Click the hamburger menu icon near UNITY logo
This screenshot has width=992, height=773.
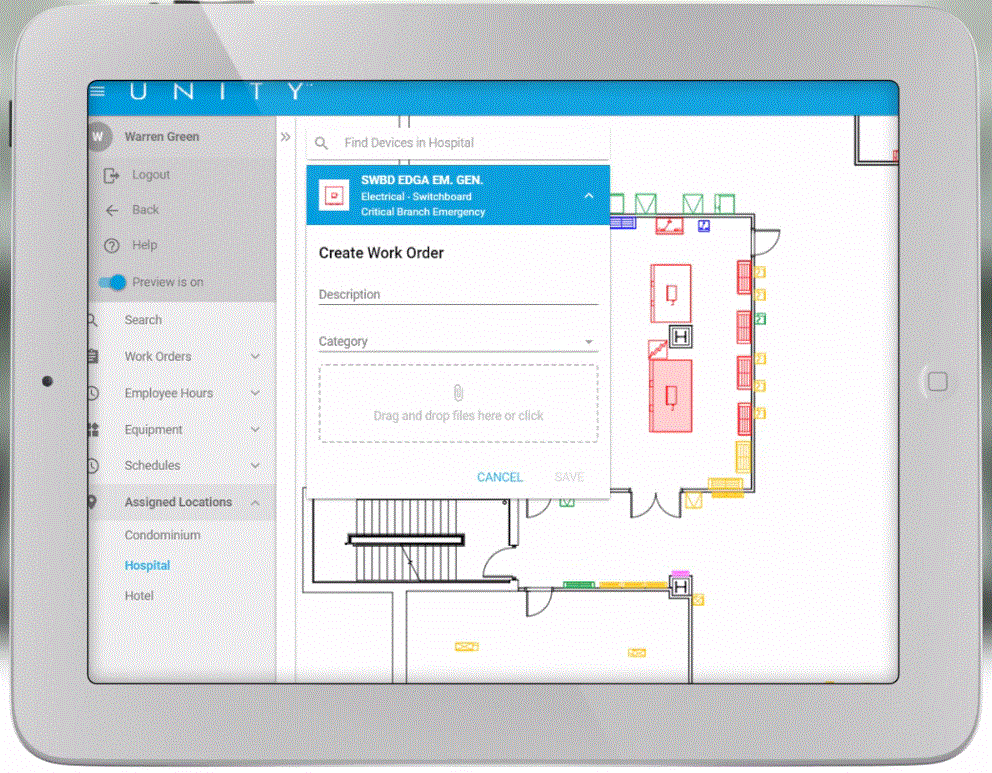pos(98,90)
